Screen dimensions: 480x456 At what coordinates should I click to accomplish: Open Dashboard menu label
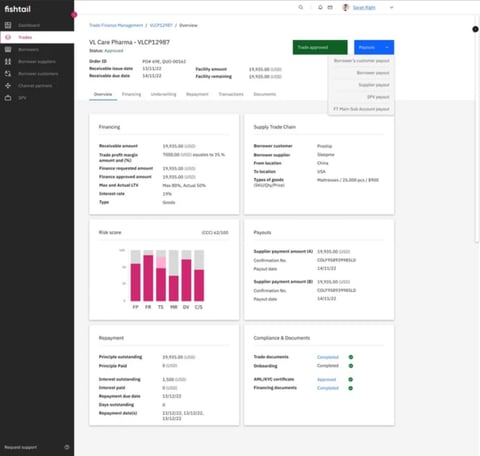tap(29, 25)
